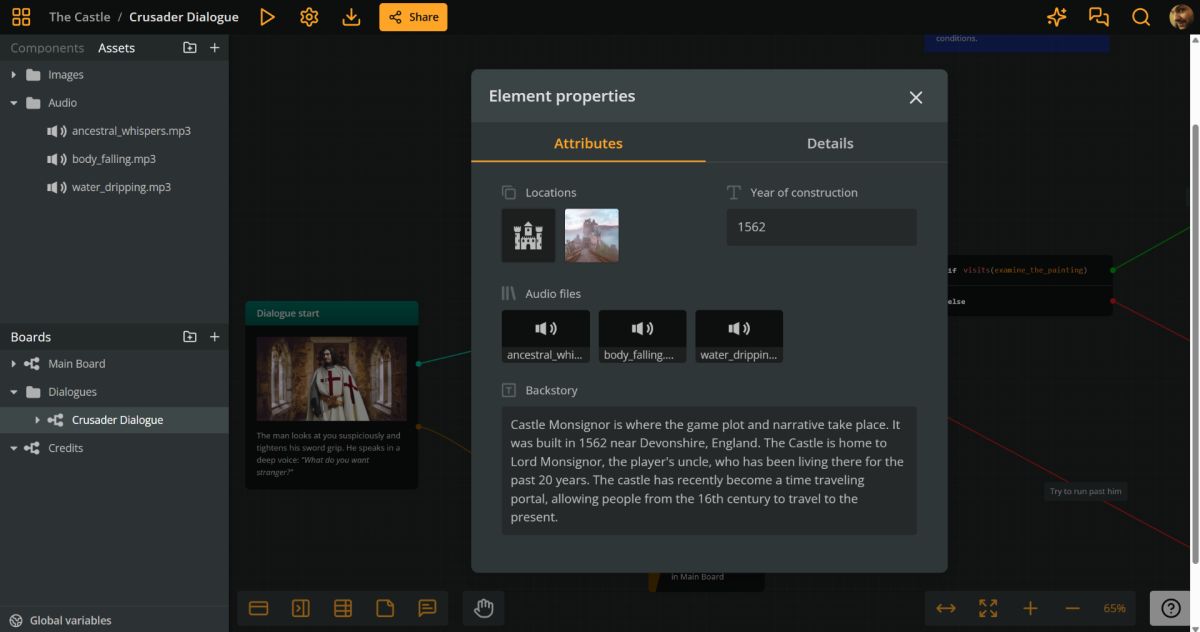
Task: Open the Main Board
Action: [76, 364]
